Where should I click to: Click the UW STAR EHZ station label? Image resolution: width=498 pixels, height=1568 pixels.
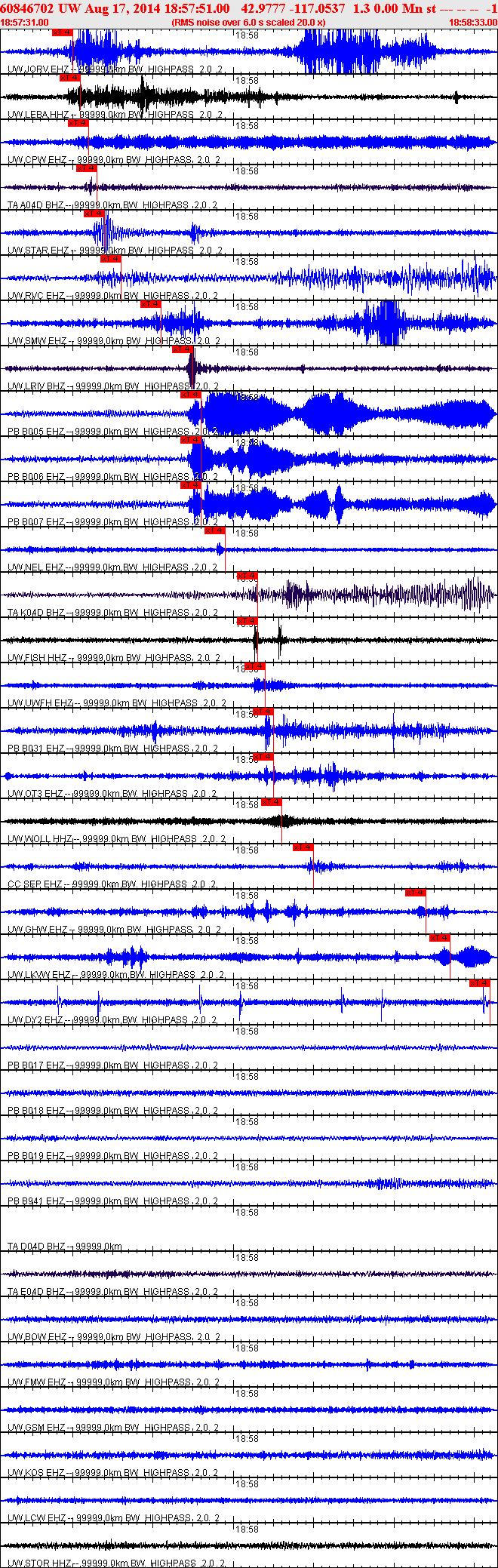coord(38,251)
